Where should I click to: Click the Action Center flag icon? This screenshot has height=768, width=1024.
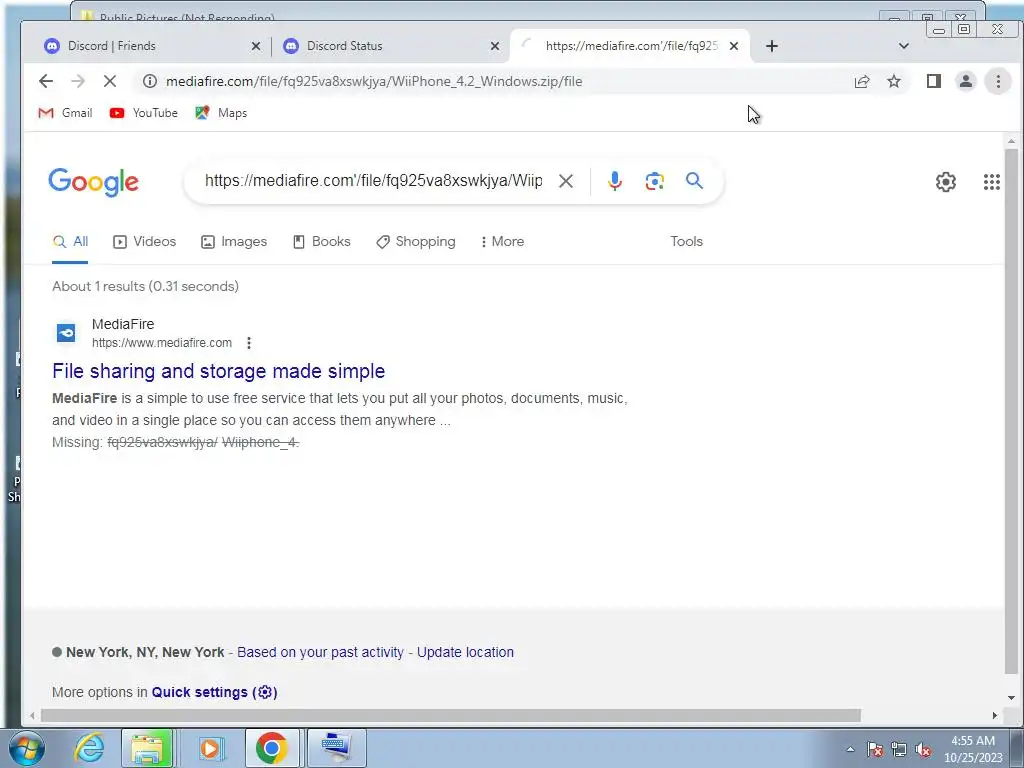coord(875,749)
